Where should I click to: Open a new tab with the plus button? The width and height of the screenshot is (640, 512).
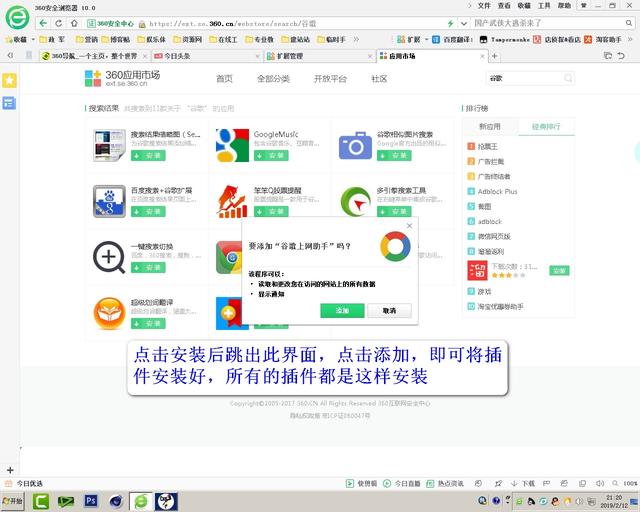point(495,56)
